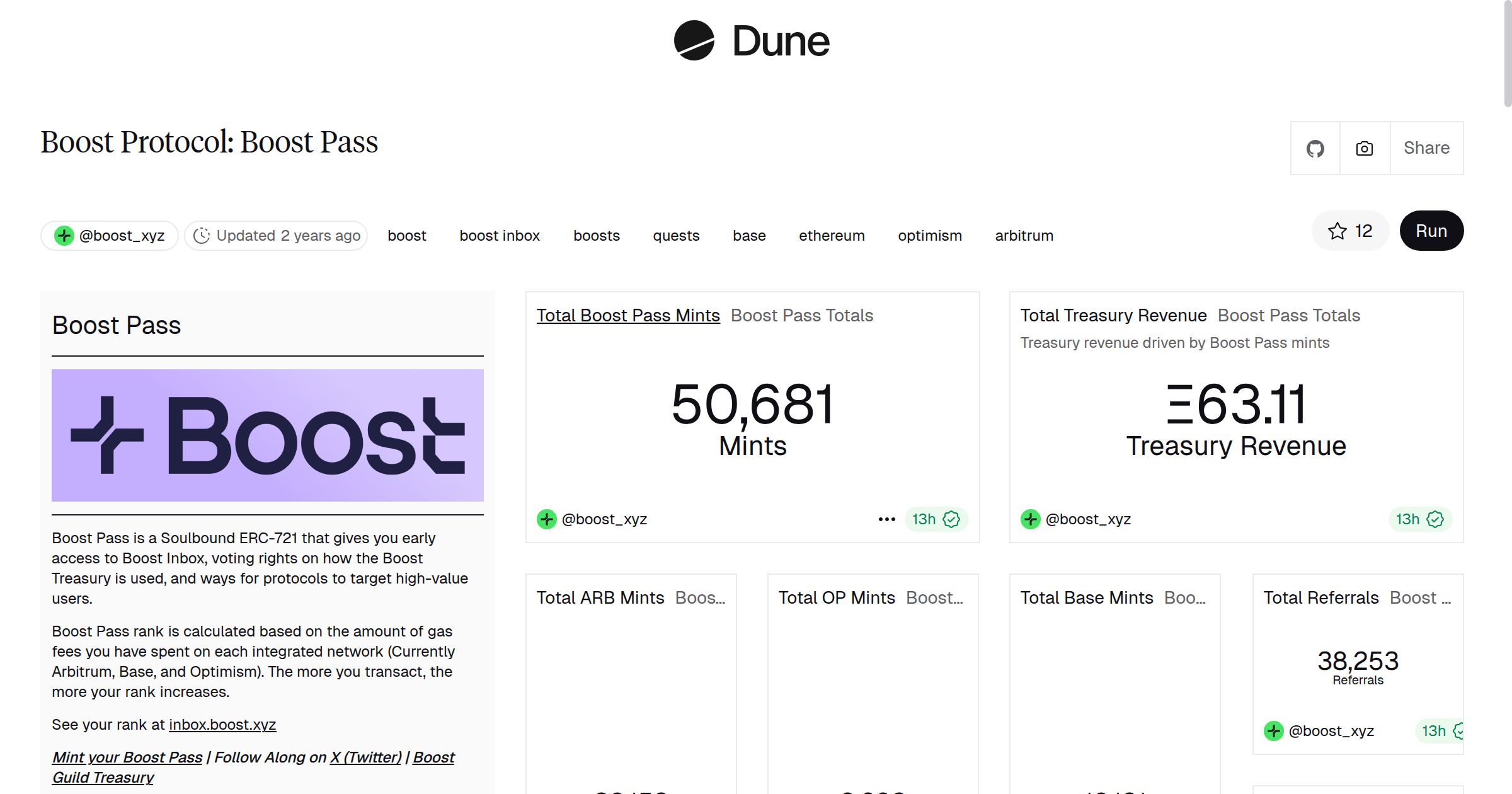Image resolution: width=1512 pixels, height=794 pixels.
Task: Visit the inbox.boost.xyz link
Action: 222,724
